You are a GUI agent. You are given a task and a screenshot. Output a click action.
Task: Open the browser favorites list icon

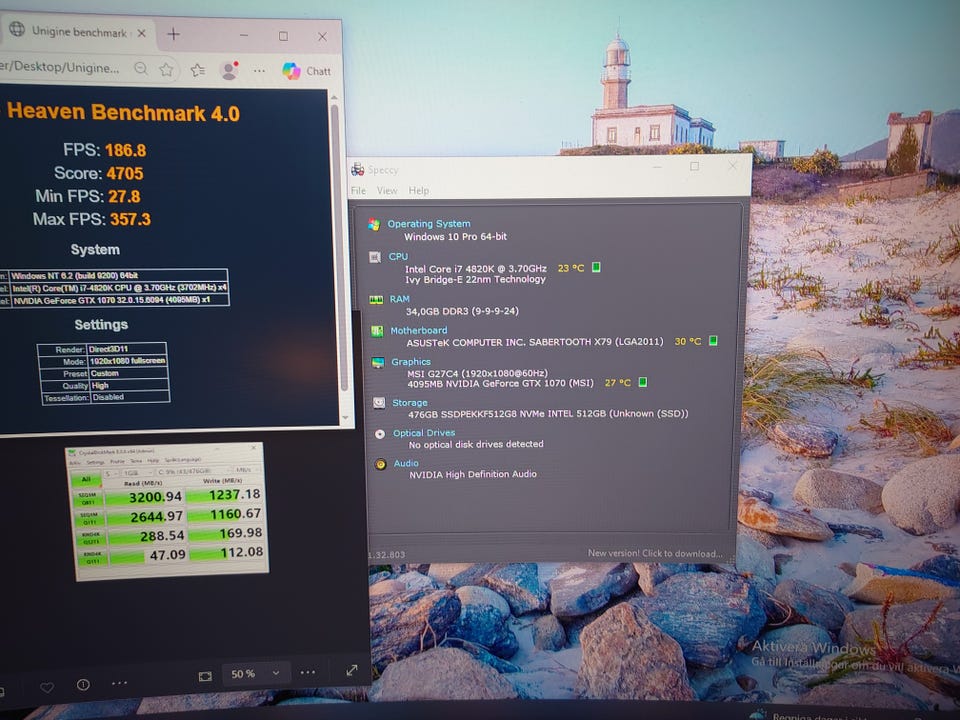[197, 70]
